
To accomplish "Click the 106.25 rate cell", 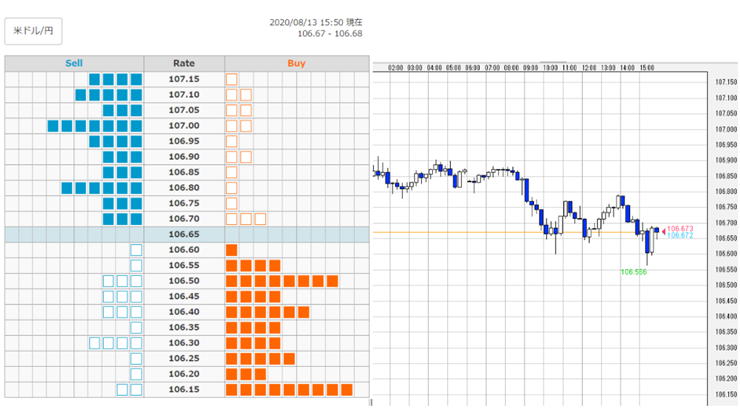I will tap(184, 358).
